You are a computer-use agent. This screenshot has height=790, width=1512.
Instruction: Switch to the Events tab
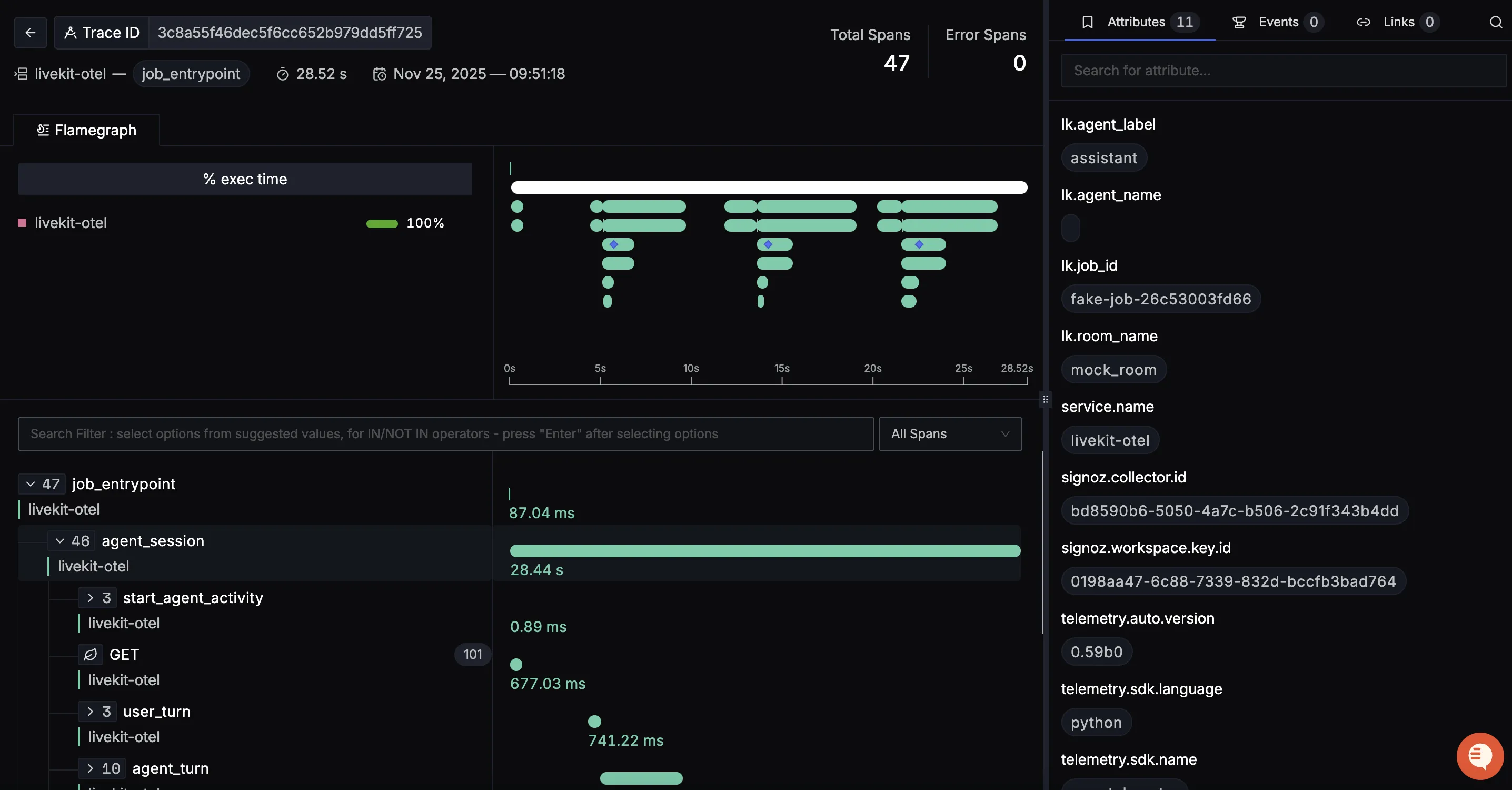1278,22
